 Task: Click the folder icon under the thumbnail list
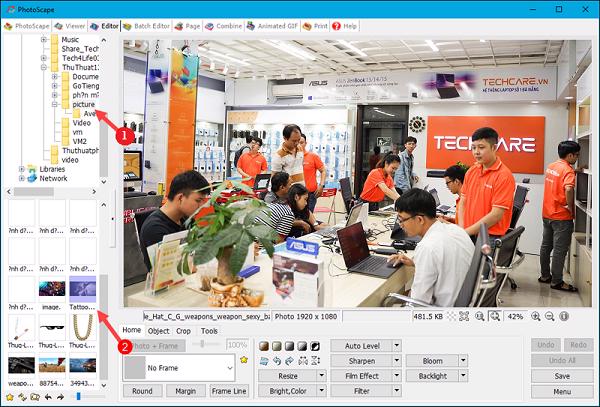pos(35,397)
